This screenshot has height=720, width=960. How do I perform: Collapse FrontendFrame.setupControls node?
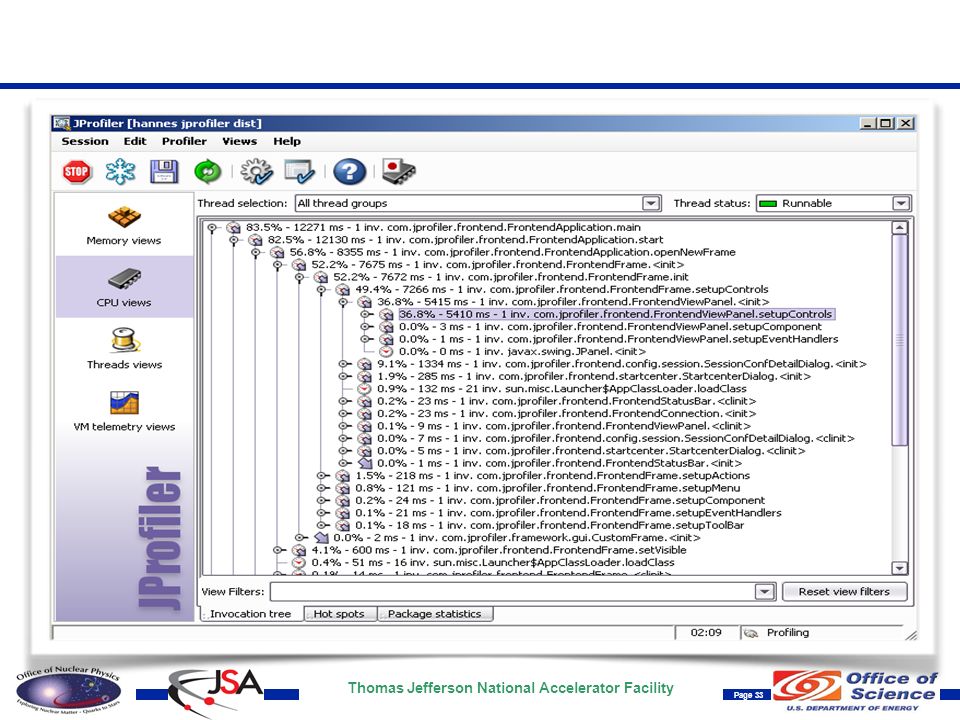[321, 290]
